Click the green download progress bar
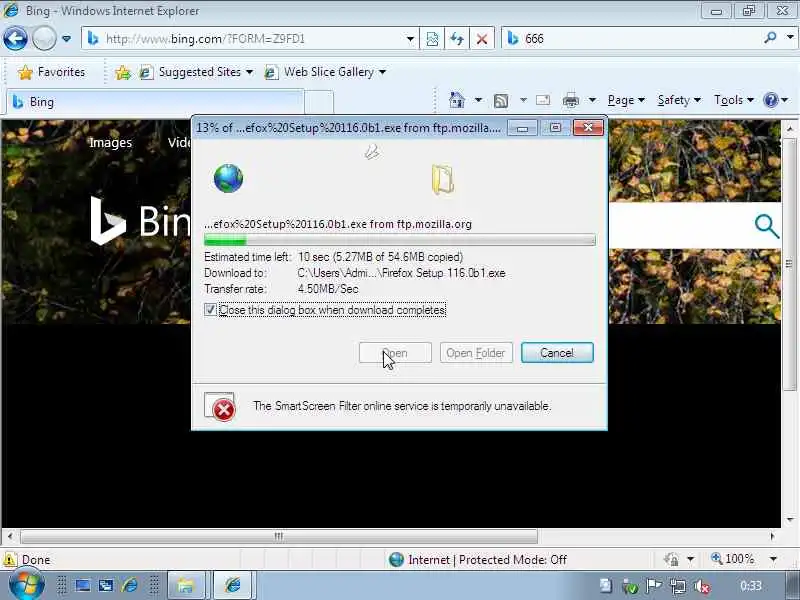Viewport: 800px width, 600px height. tap(399, 240)
